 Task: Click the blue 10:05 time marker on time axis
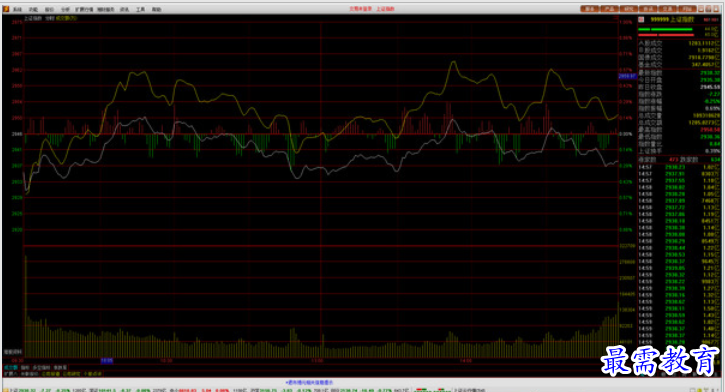point(107,361)
